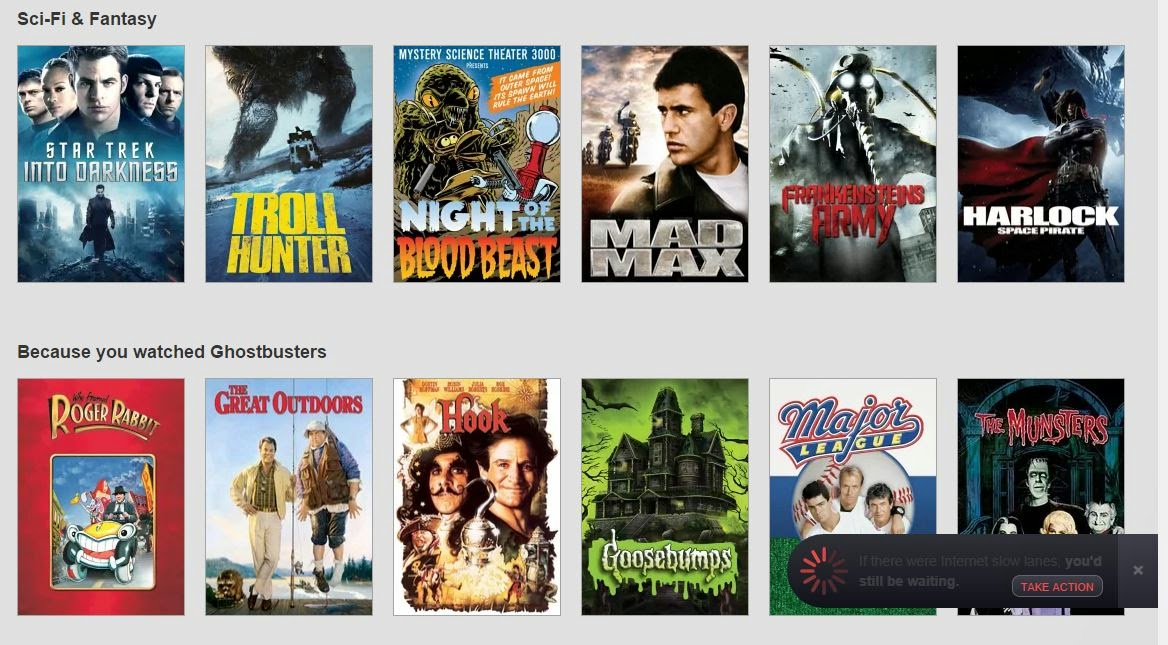Select Harlock Space Pirate poster
This screenshot has width=1168, height=645.
click(1041, 164)
